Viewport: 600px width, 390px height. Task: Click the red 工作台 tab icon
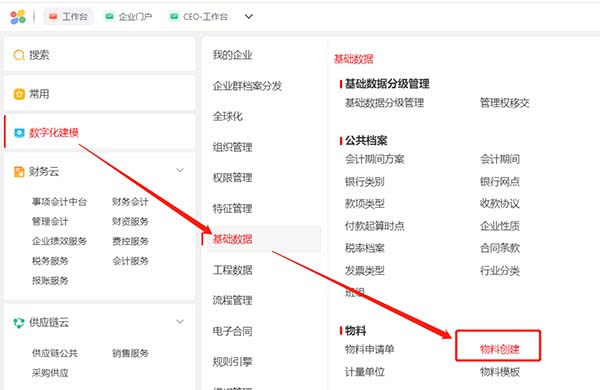point(53,16)
